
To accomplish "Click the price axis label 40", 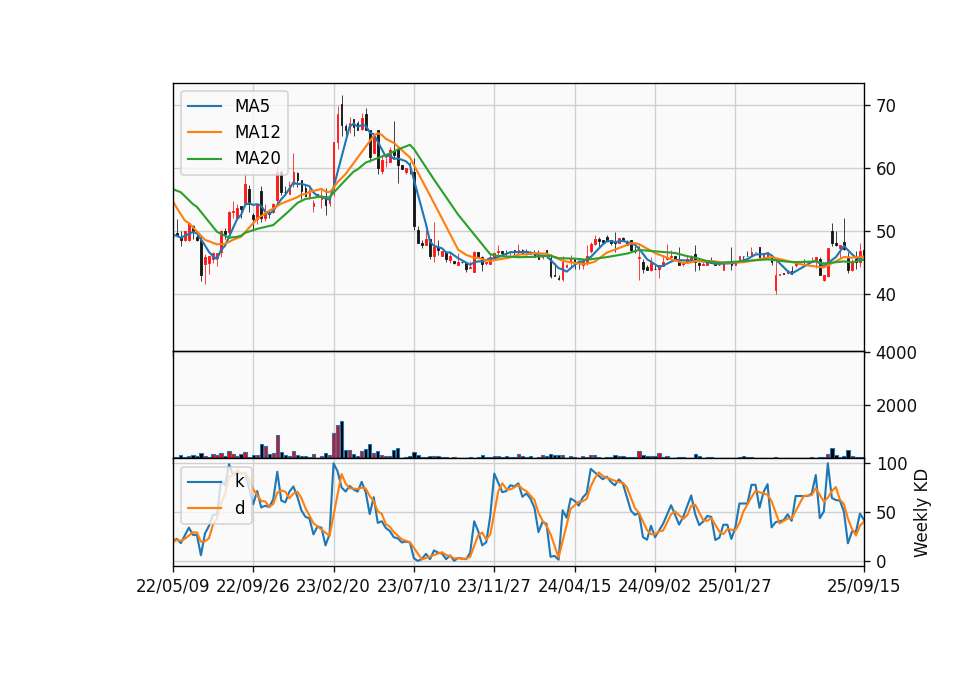I will (x=886, y=295).
